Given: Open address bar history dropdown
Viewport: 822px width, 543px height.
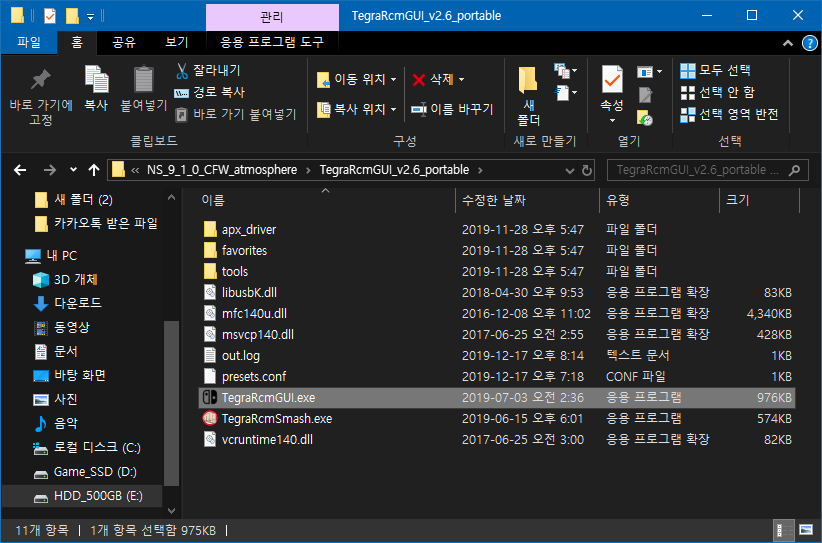Looking at the screenshot, I should [x=569, y=170].
